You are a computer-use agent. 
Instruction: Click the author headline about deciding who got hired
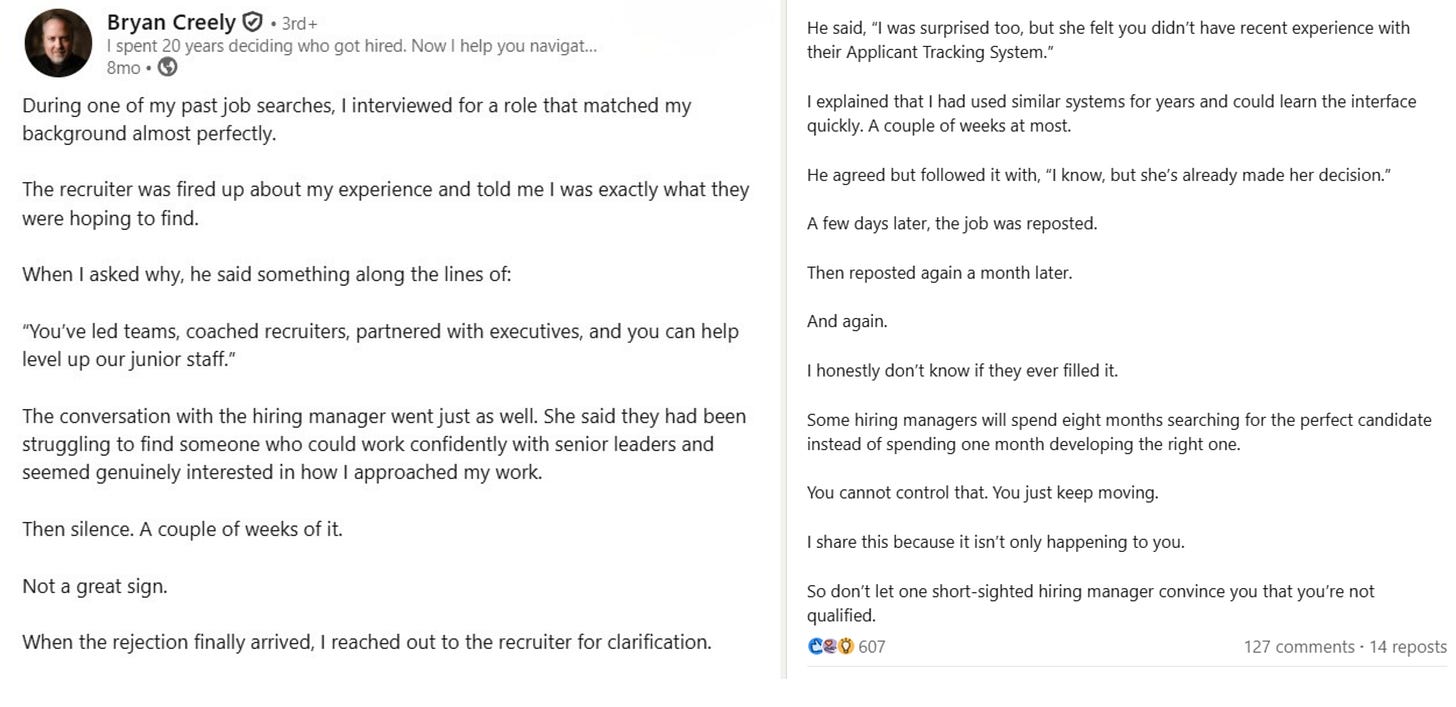point(352,46)
